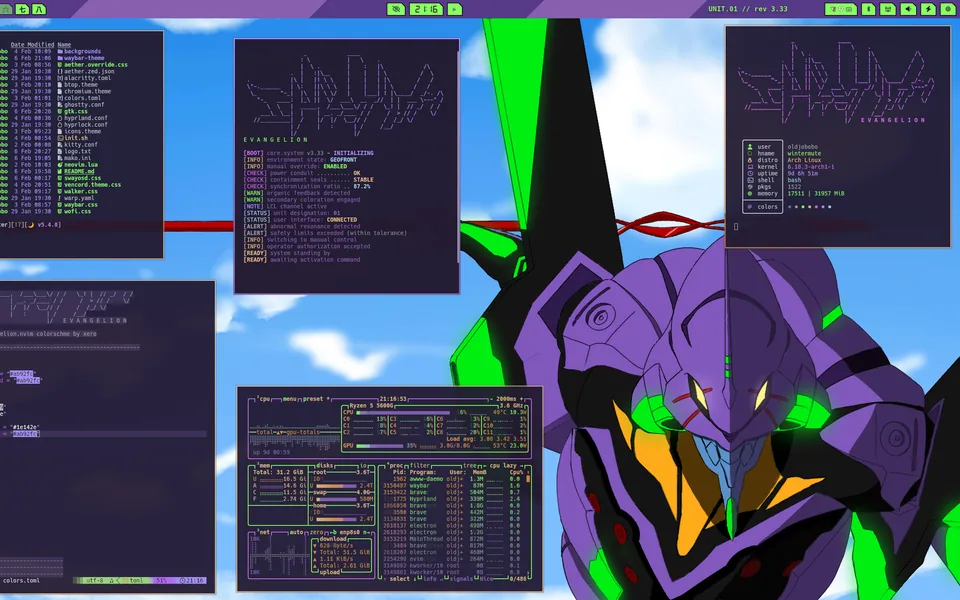Toggle btop net auto scaling
This screenshot has width=960, height=600.
click(297, 532)
